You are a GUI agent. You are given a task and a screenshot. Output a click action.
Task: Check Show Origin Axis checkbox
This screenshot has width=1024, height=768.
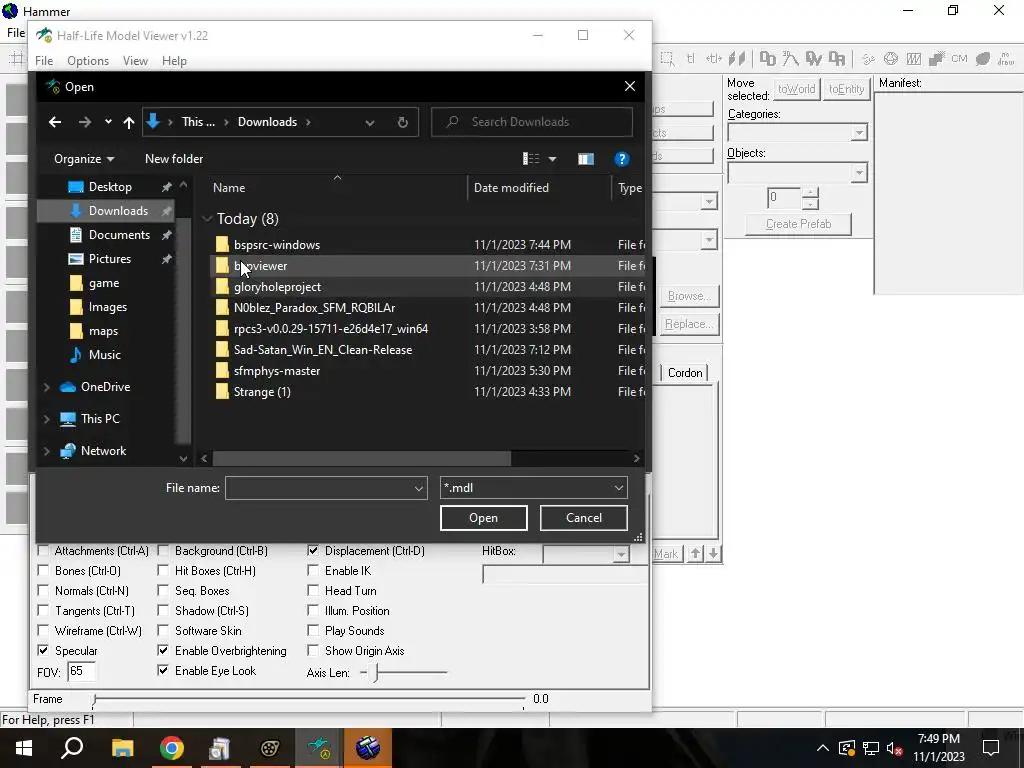[x=313, y=650]
